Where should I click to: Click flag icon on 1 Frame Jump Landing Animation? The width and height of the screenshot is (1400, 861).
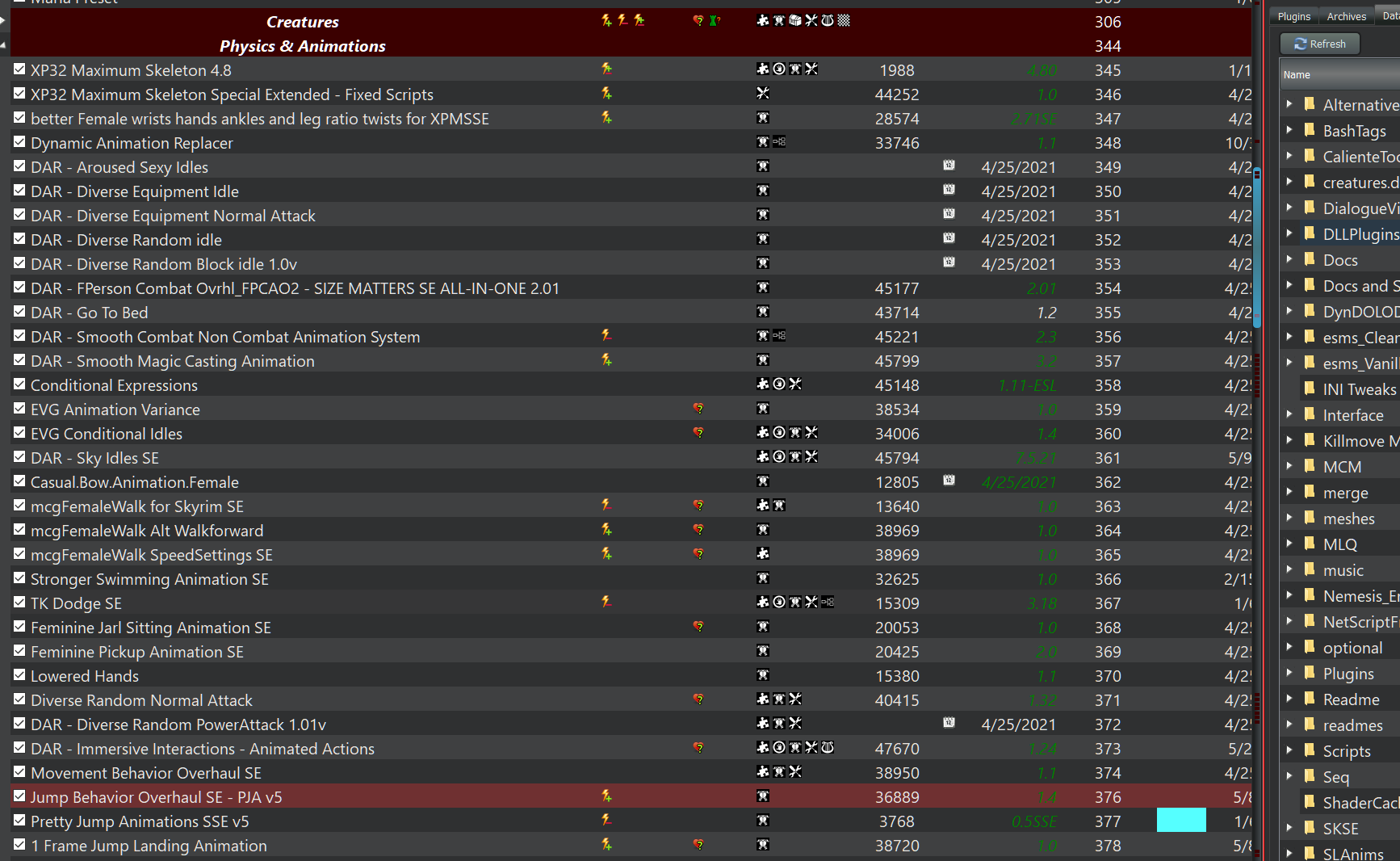[698, 845]
